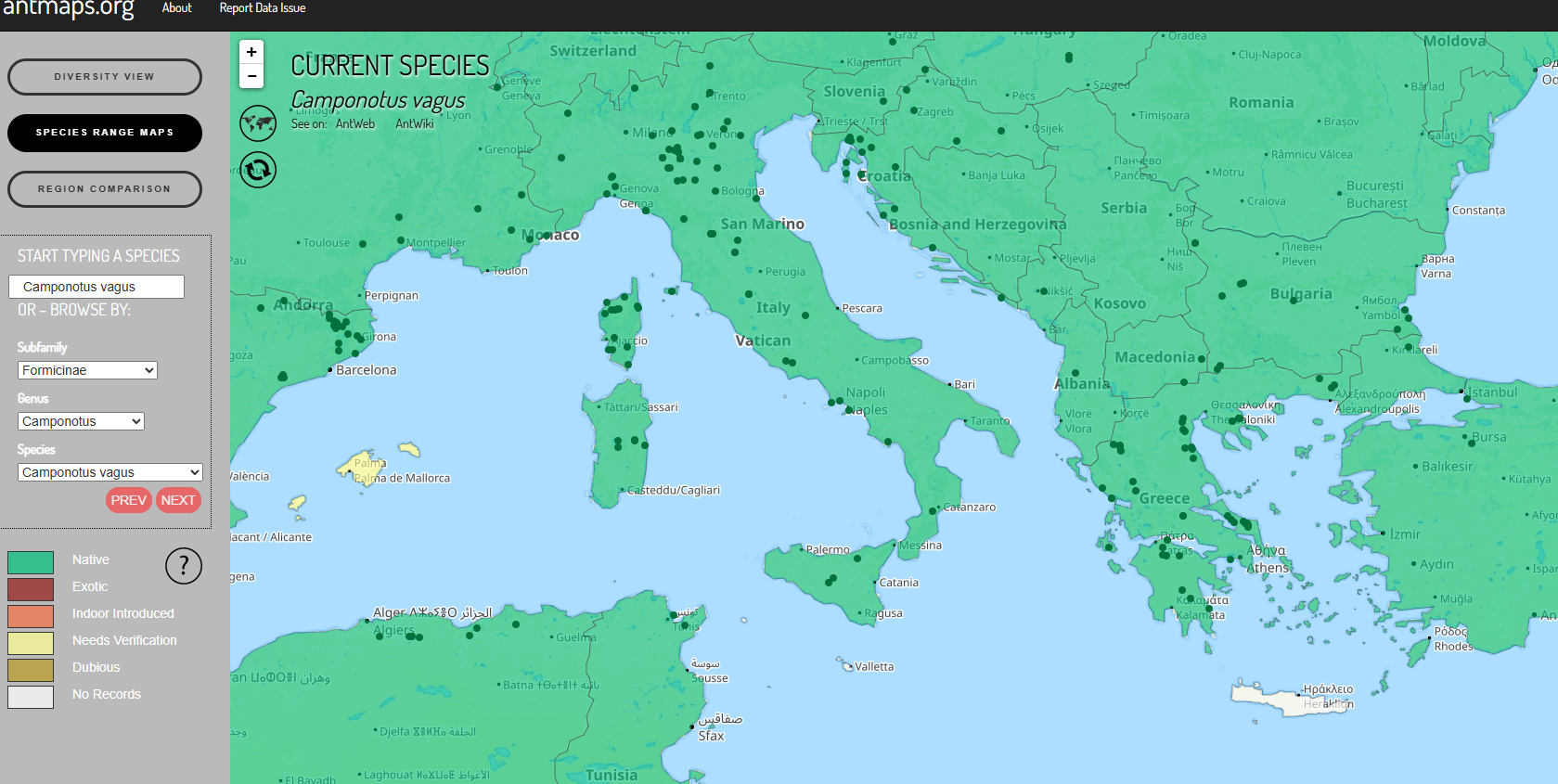Screen dimensions: 1558x784
Task: Switch to Region Comparison mode
Action: coord(105,189)
